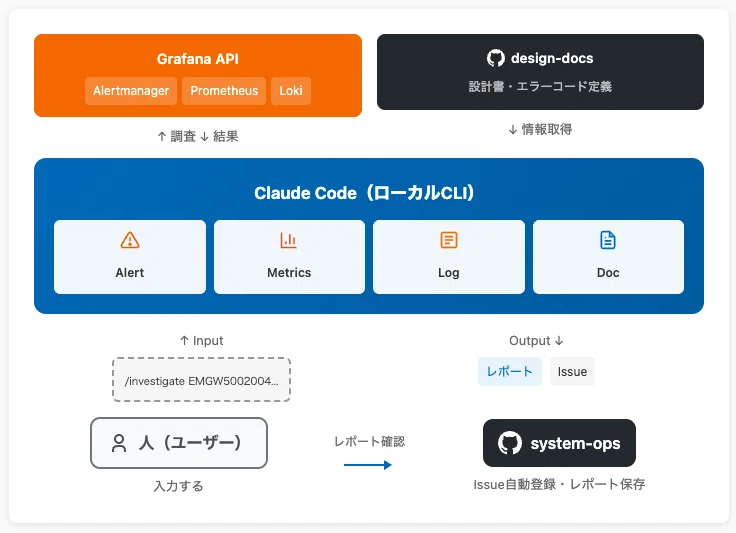Click the ↓ 情報取得 label
The image size is (736, 533).
coord(540,129)
